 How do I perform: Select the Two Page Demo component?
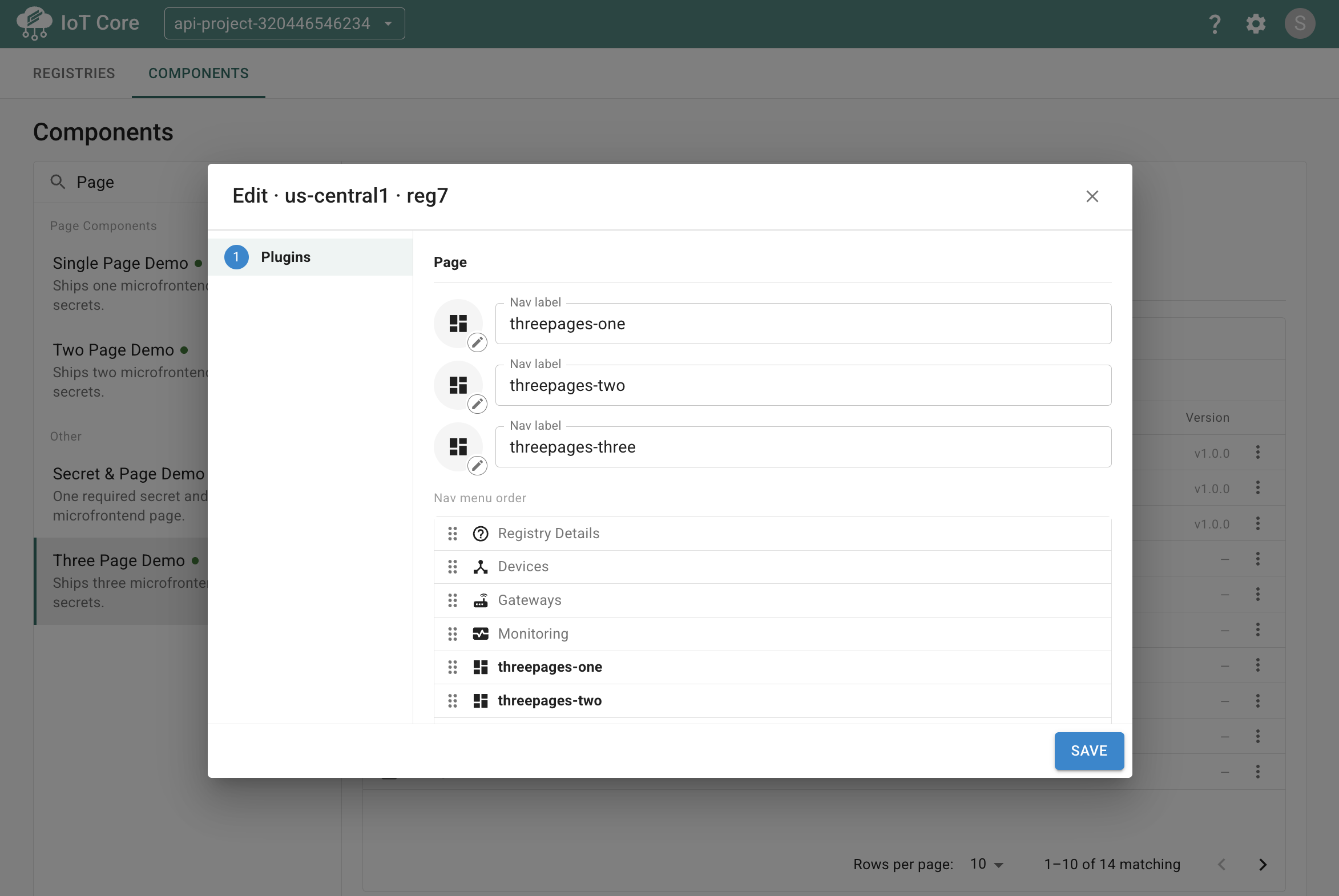121,370
